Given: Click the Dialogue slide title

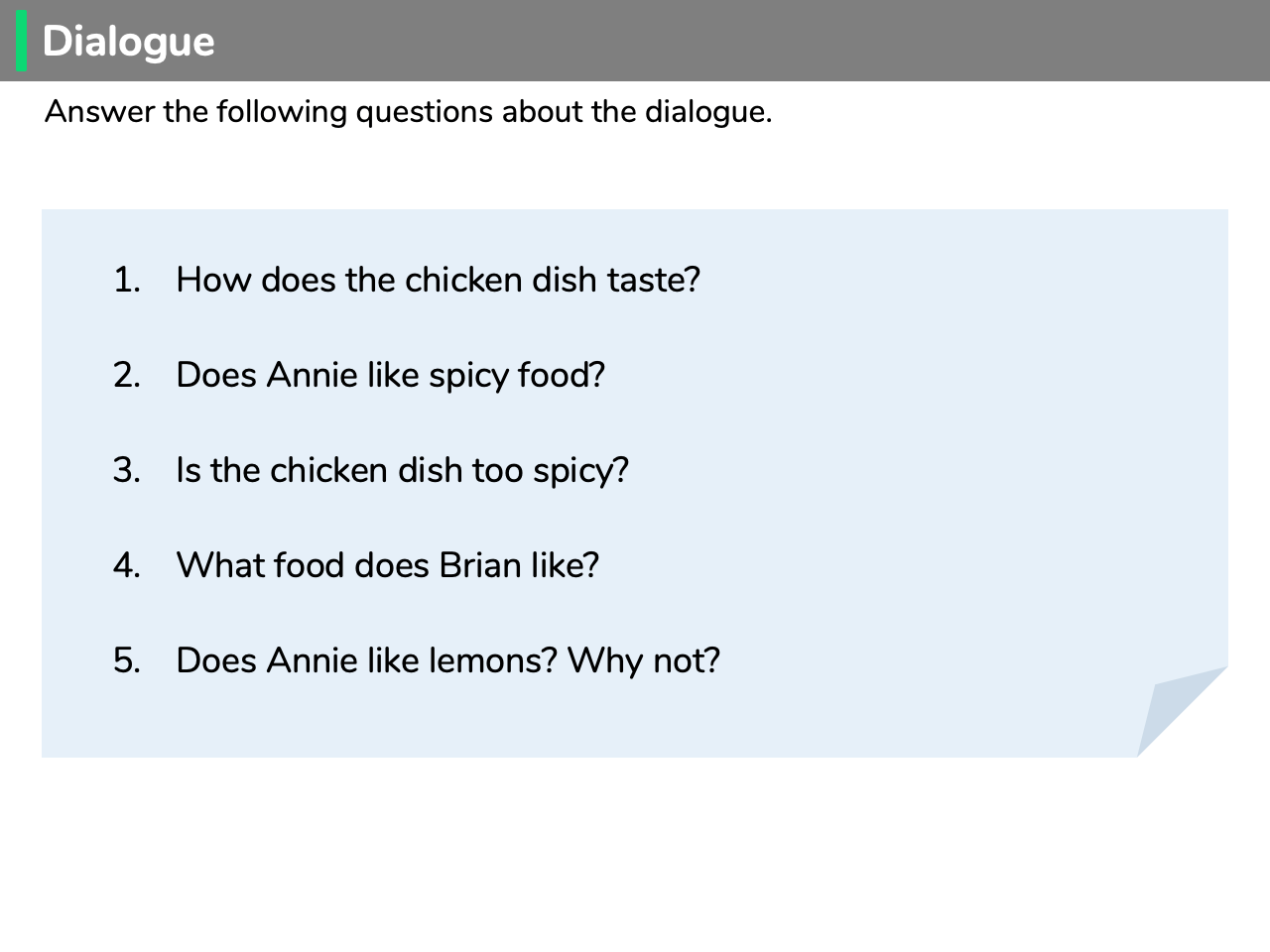Looking at the screenshot, I should tap(128, 42).
